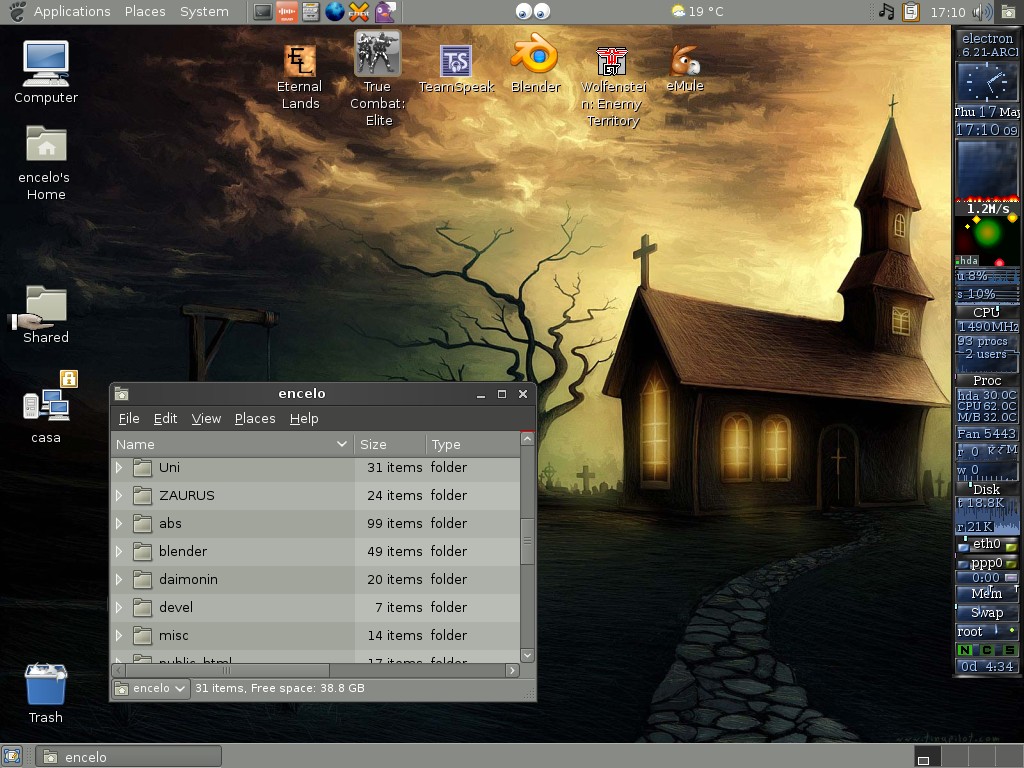Click the 17:10 panel clock
Screen dimensions: 1024x768
click(948, 12)
